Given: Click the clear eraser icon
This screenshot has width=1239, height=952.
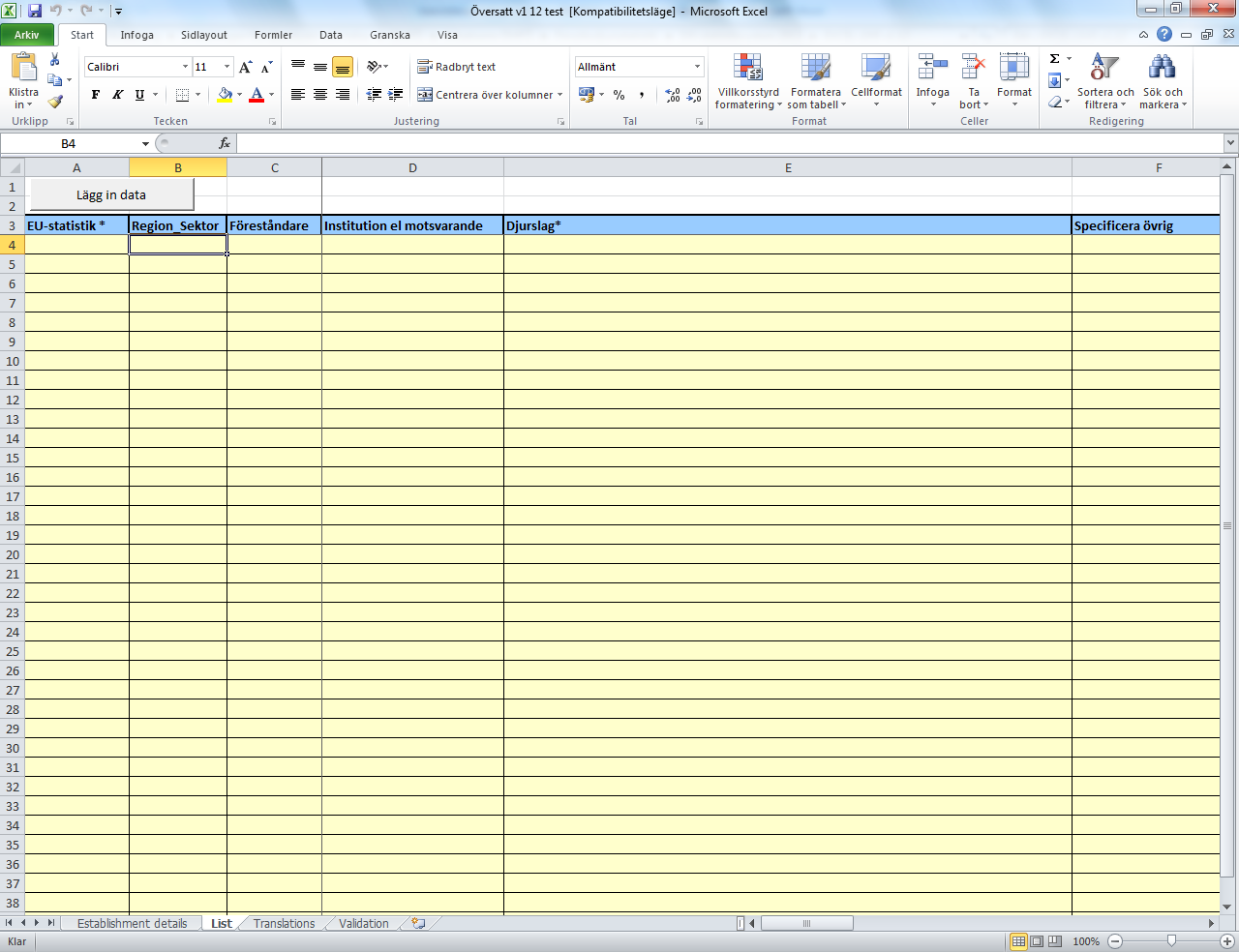Looking at the screenshot, I should click(1055, 102).
